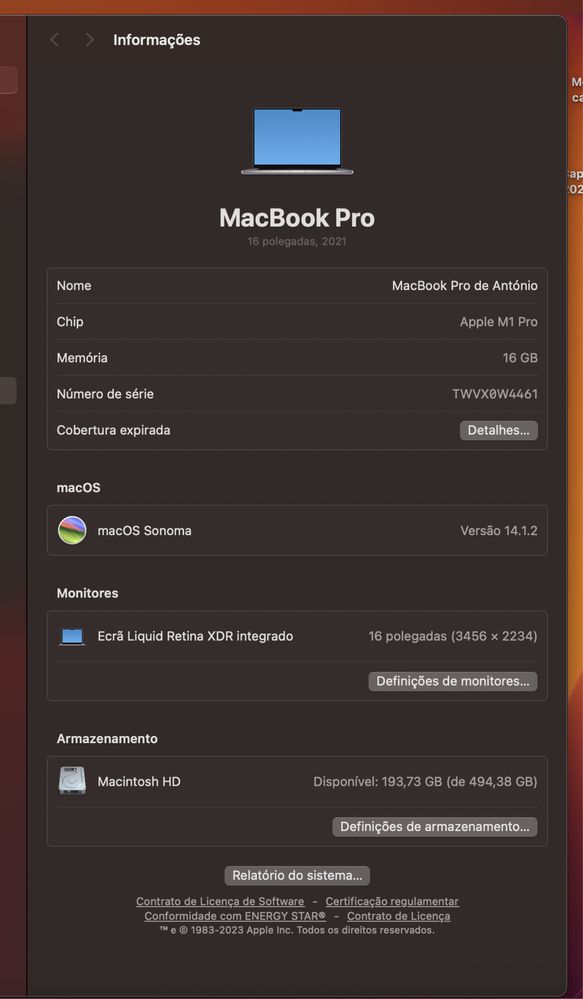Open coverage Detalhes... button
The image size is (583, 999).
(x=498, y=430)
